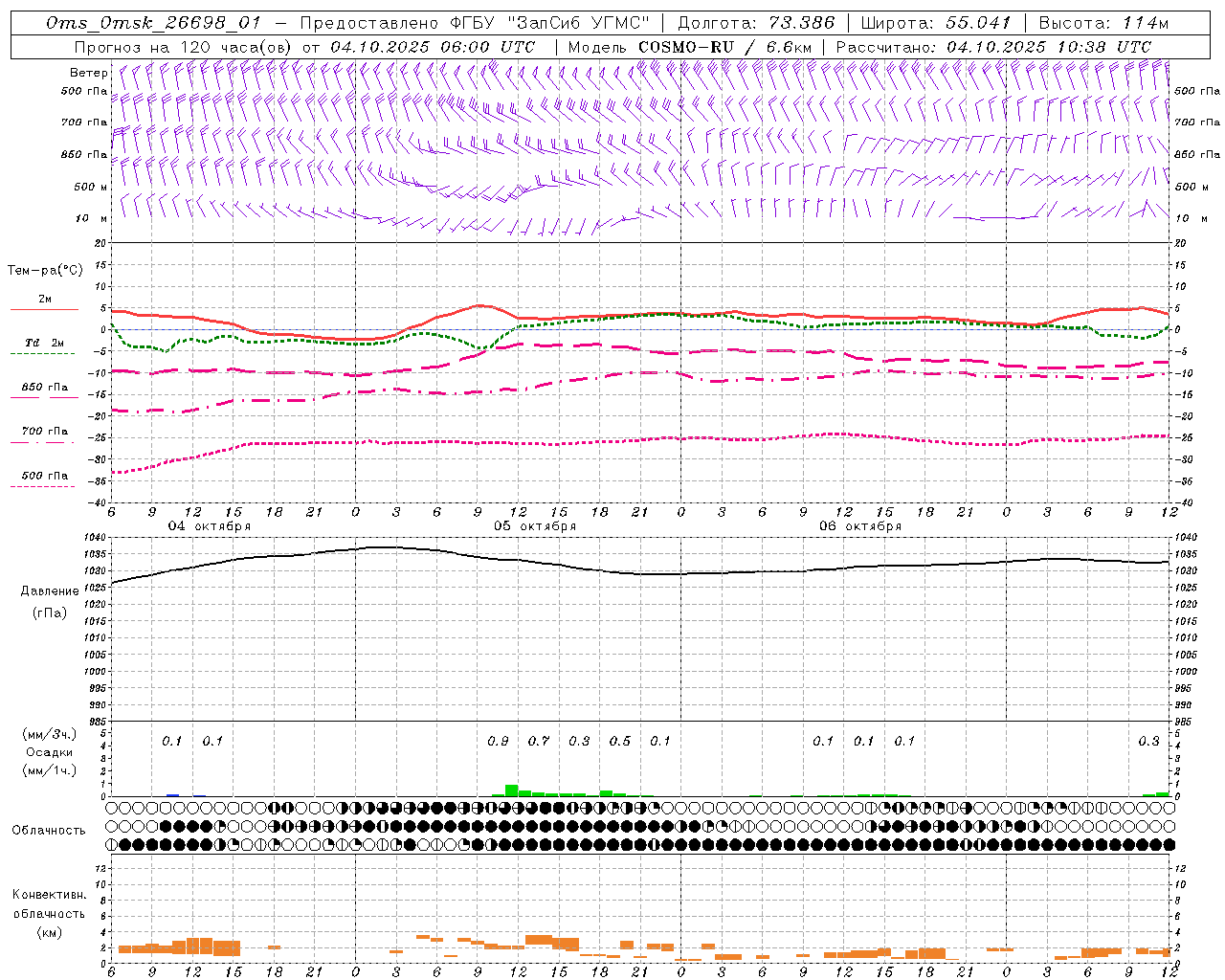Click the Ветер wind panel label
This screenshot has width=1225, height=980.
coord(89,73)
